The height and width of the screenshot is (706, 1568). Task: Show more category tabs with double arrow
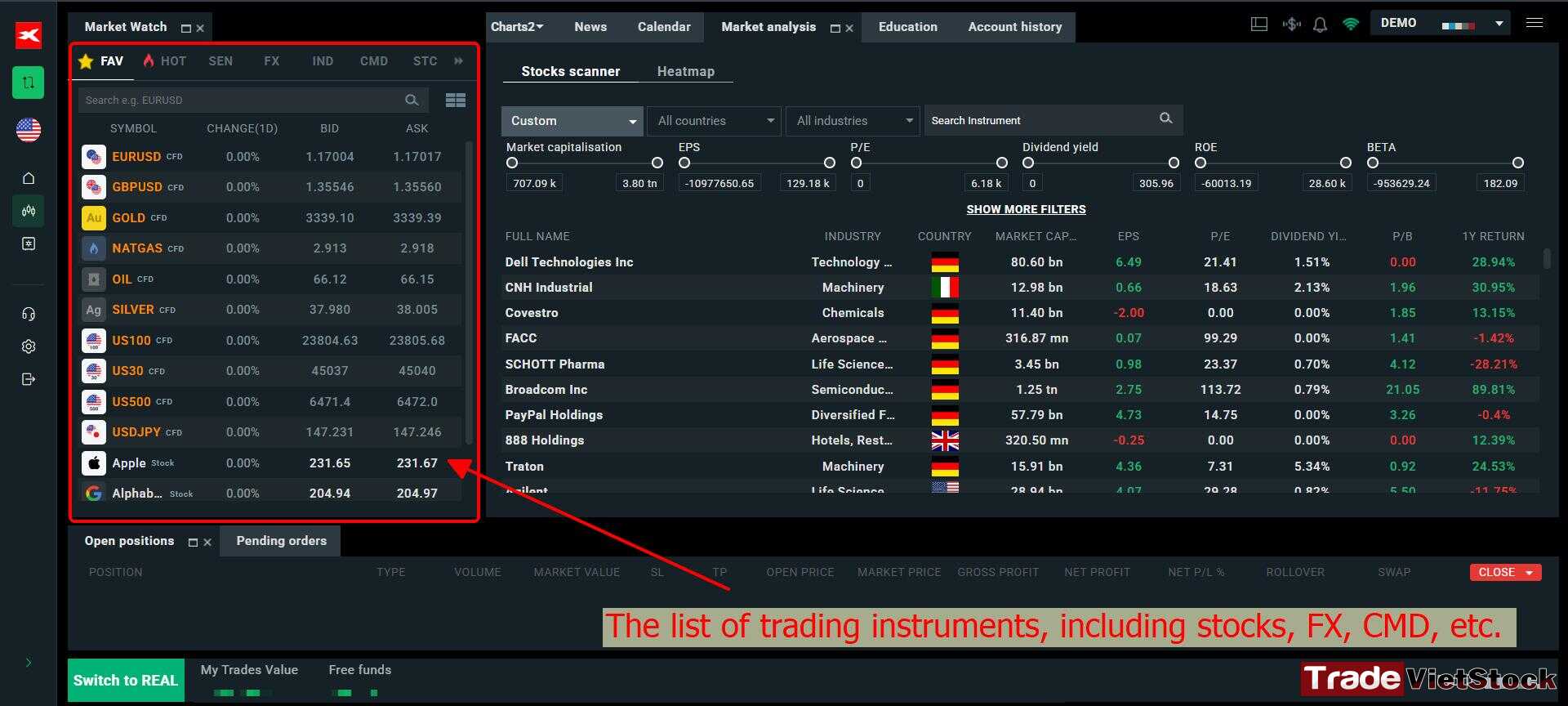(x=459, y=60)
